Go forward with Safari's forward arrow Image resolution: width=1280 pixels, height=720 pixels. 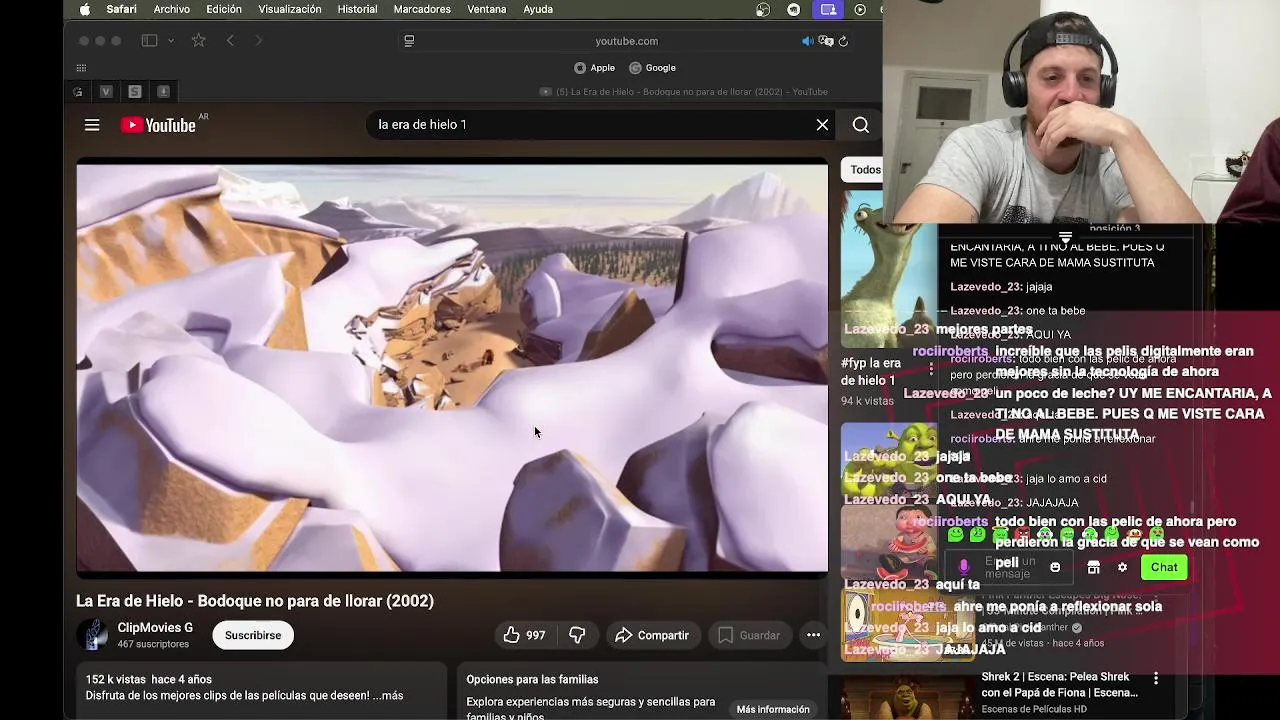259,41
